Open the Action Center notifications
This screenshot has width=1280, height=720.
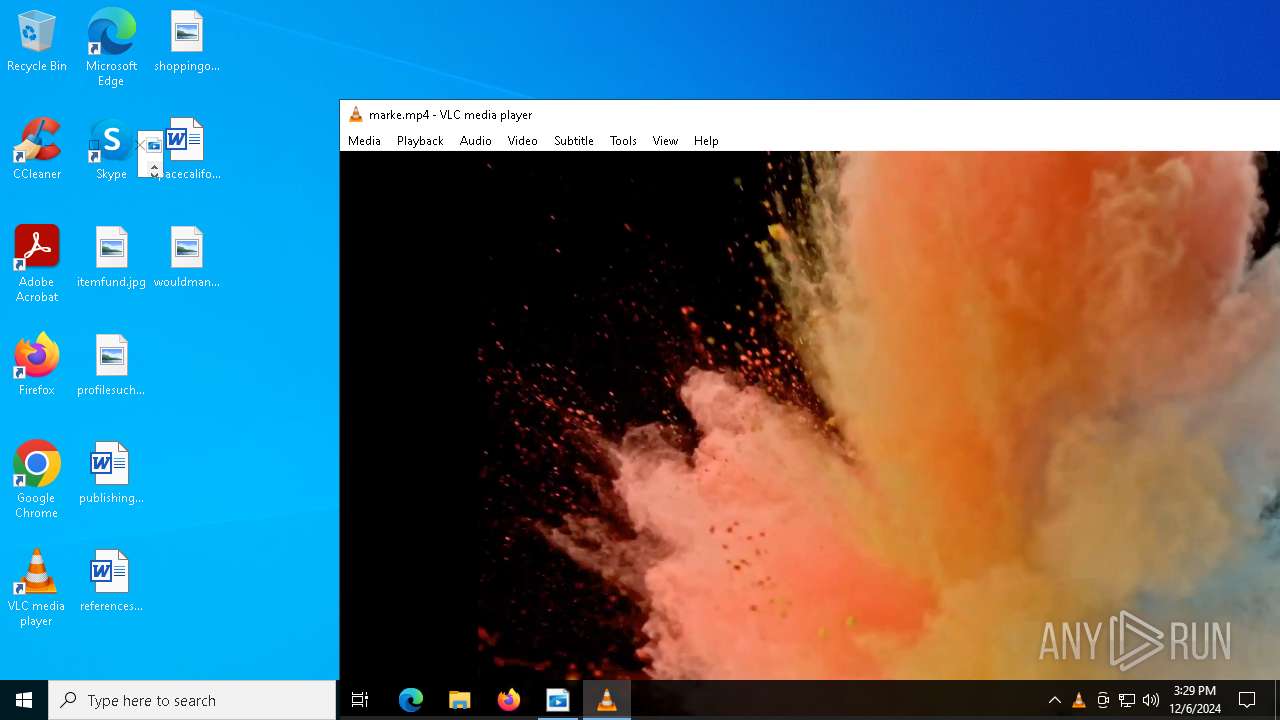pos(1247,700)
